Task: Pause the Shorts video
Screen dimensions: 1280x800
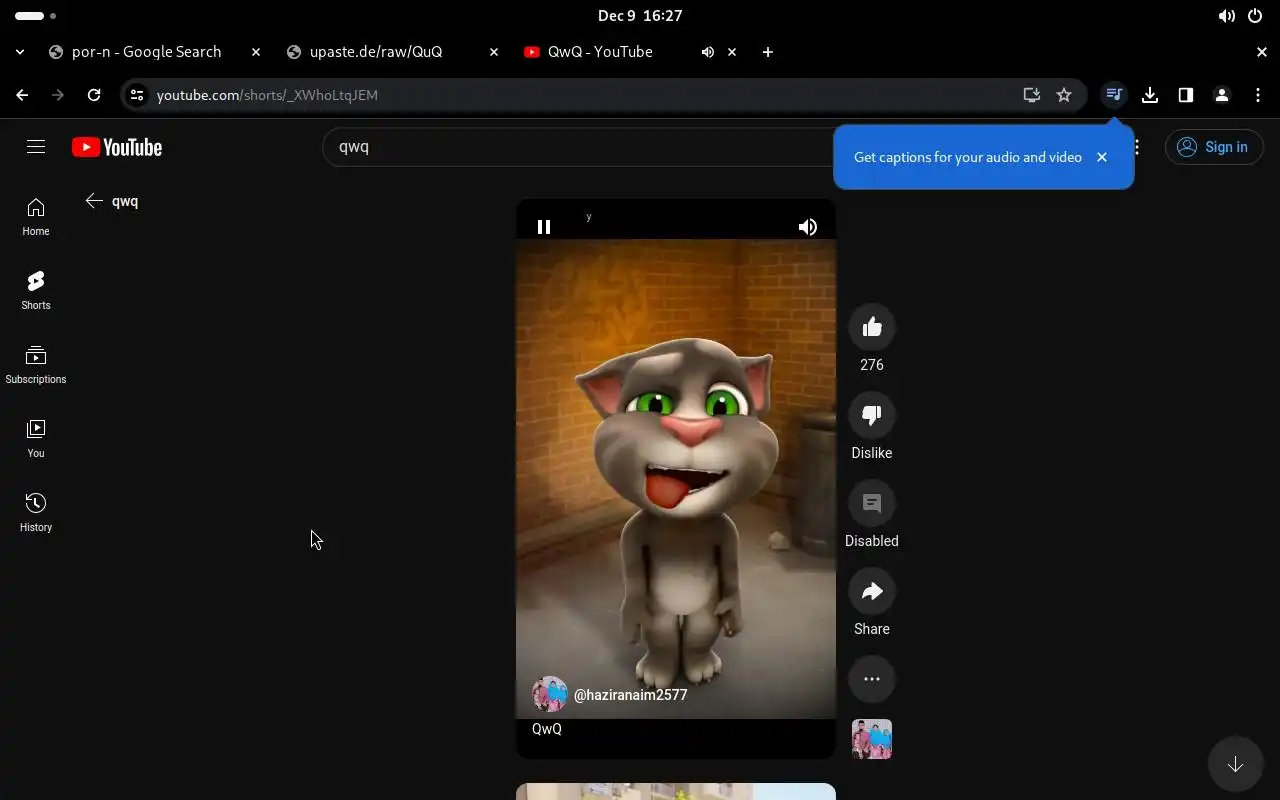Action: click(544, 227)
